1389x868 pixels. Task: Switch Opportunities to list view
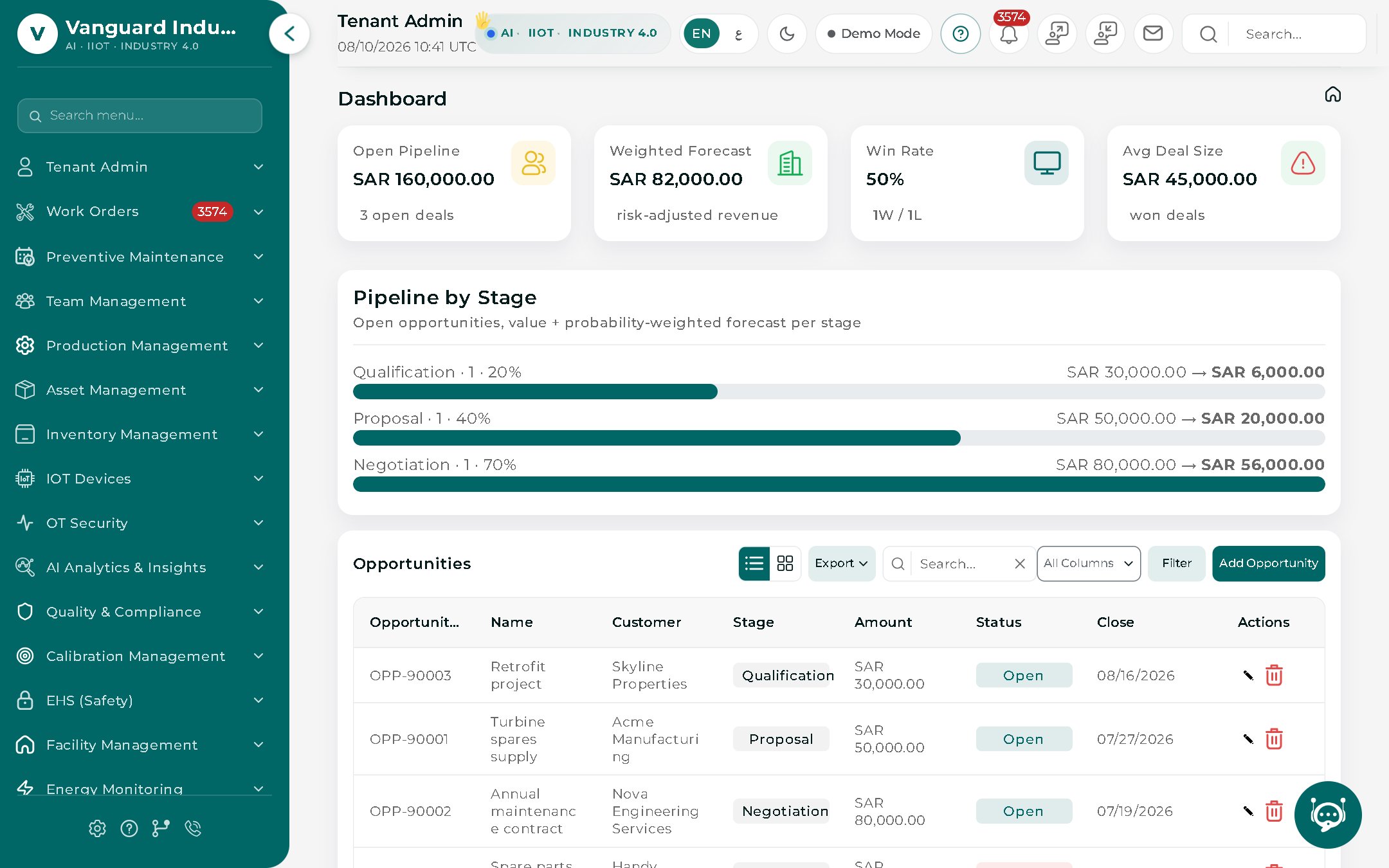click(x=754, y=563)
